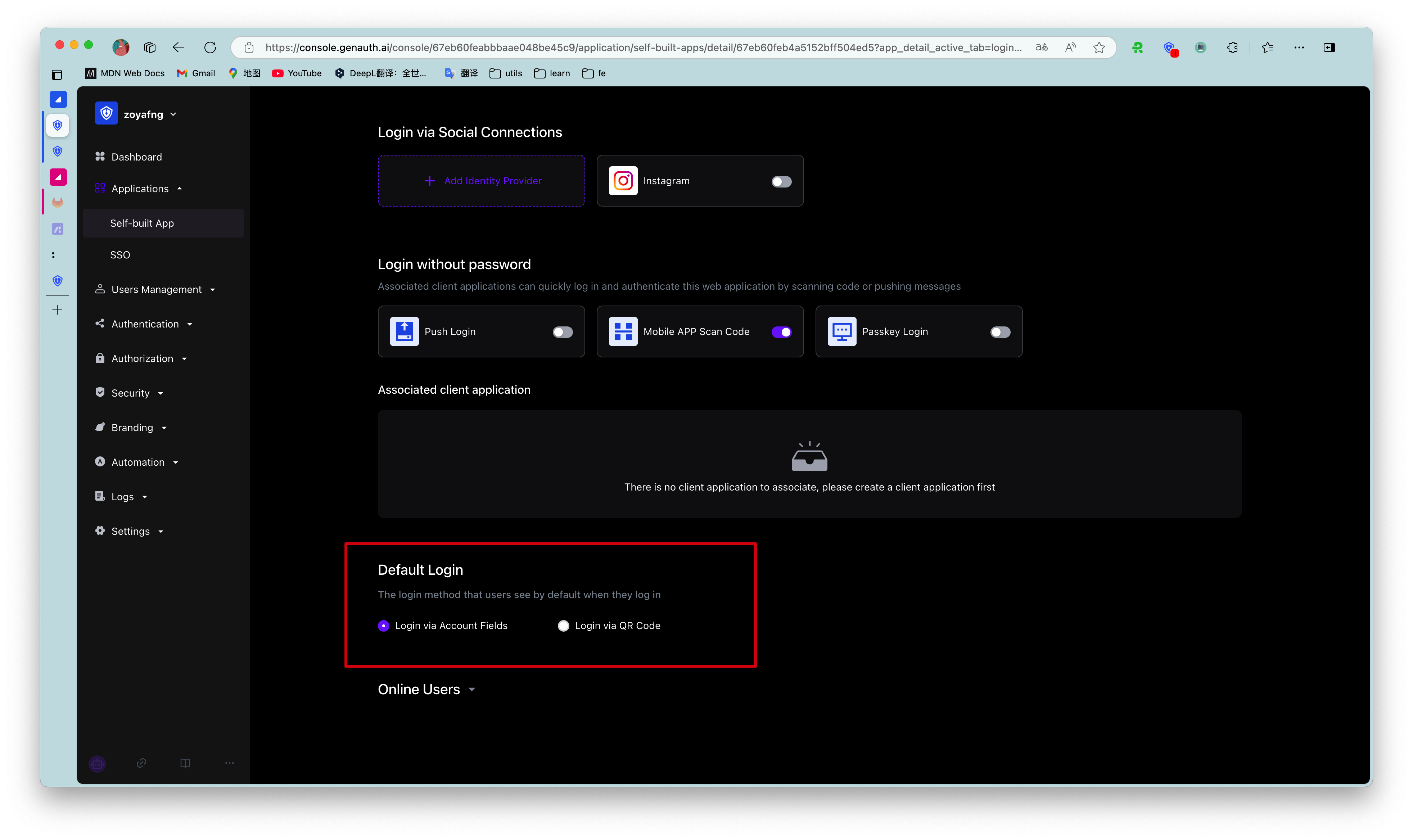Image resolution: width=1413 pixels, height=840 pixels.
Task: Switch to the Self-built App menu item
Action: click(x=142, y=223)
